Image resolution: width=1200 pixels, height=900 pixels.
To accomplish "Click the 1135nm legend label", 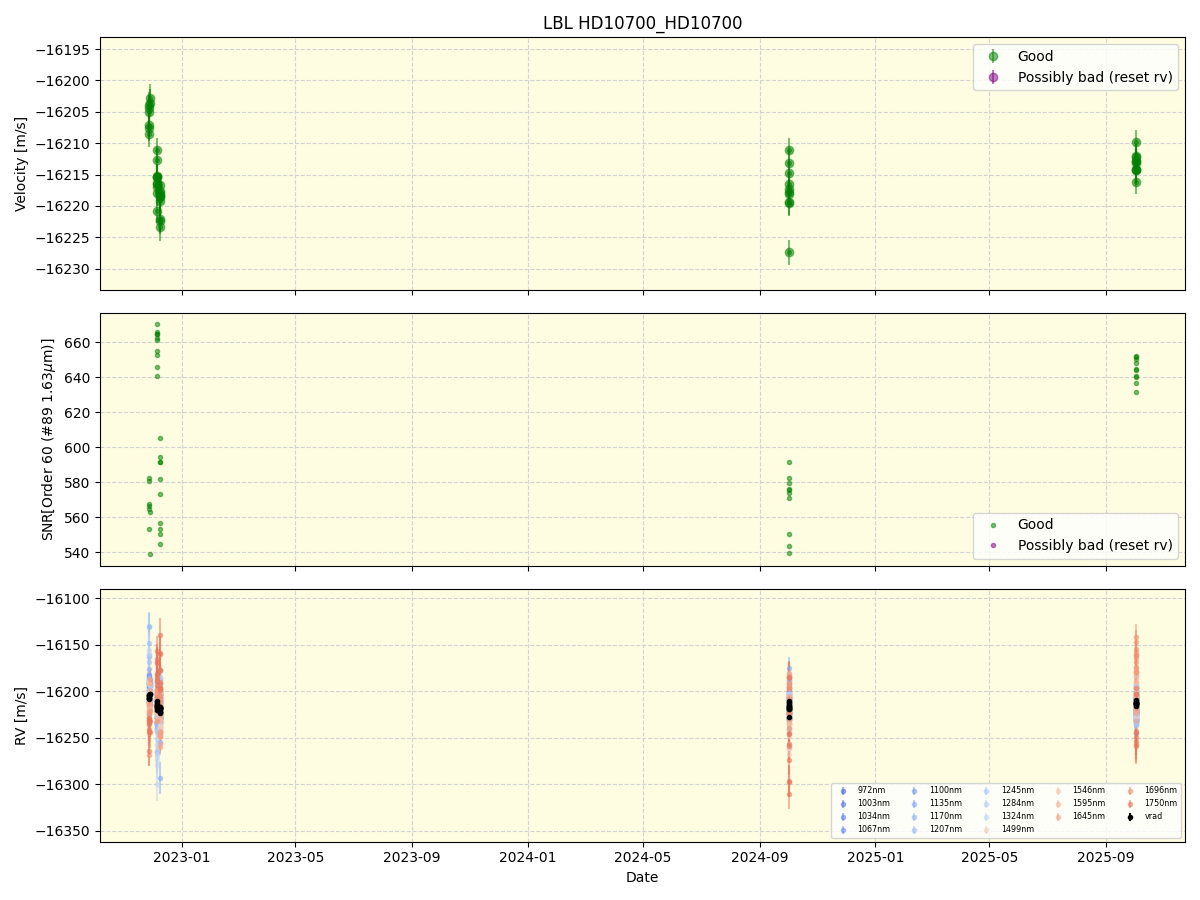I will 946,803.
